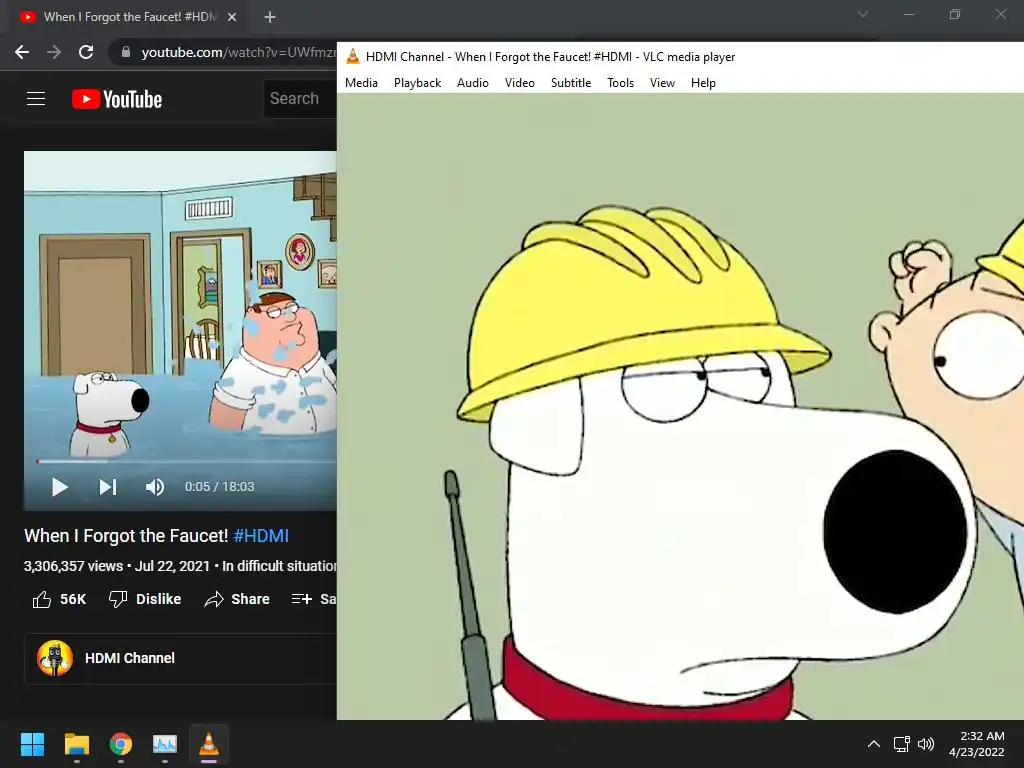This screenshot has width=1024, height=768.
Task: Skip to next YouTube video
Action: (108, 487)
